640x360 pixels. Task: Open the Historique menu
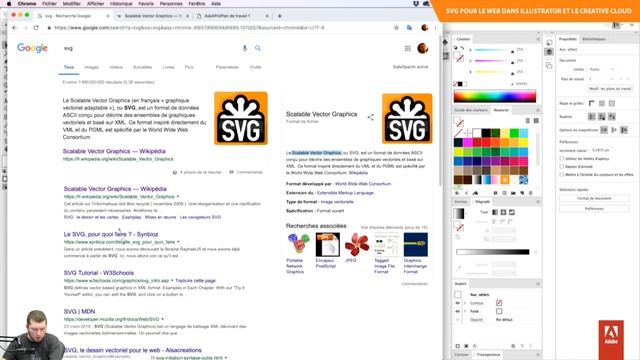tap(121, 4)
